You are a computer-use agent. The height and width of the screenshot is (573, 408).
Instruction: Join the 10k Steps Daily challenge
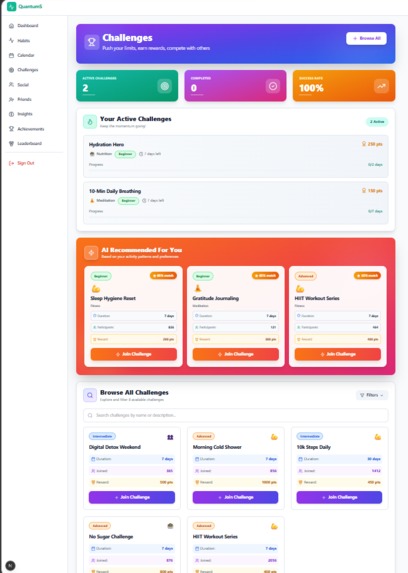[x=339, y=497]
